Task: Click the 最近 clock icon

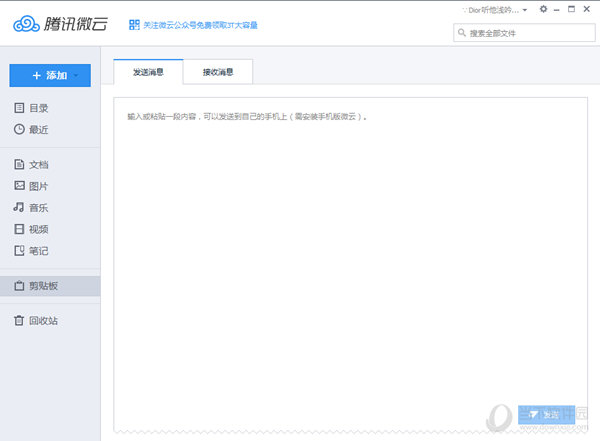Action: (19, 129)
